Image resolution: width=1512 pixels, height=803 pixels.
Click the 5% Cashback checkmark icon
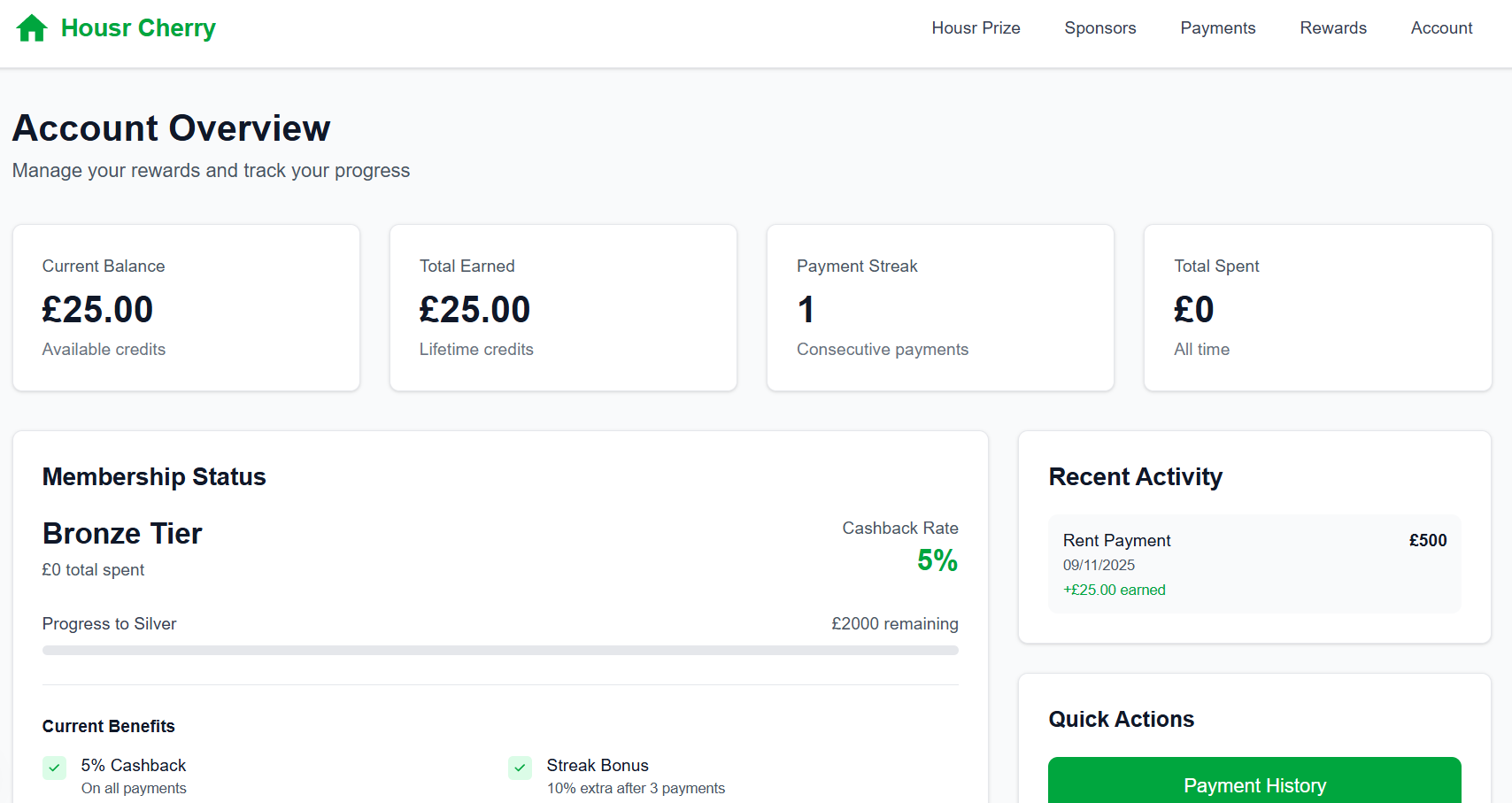click(54, 768)
